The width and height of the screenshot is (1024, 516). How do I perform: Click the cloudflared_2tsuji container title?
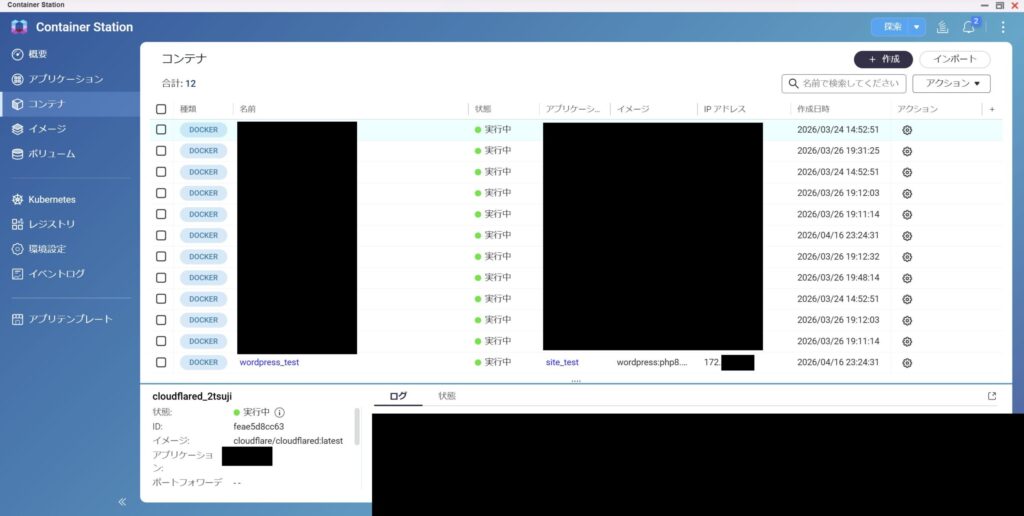(x=192, y=396)
